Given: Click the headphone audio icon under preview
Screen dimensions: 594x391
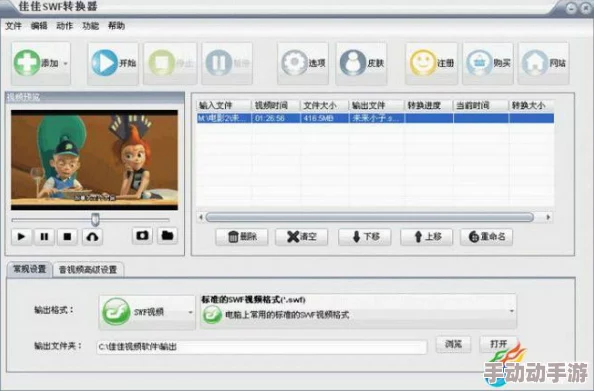Looking at the screenshot, I should [92, 237].
